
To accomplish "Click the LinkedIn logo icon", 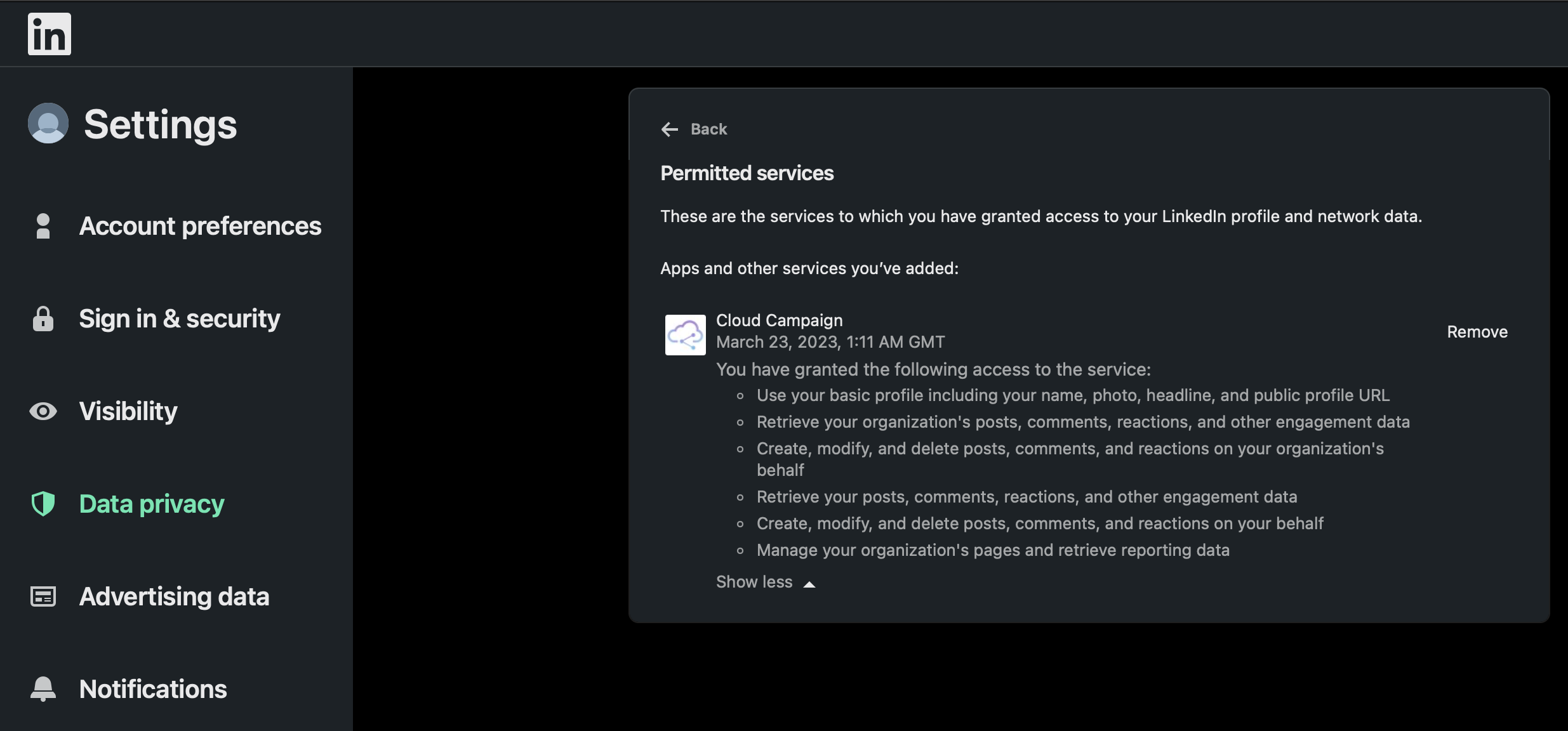I will pos(50,34).
